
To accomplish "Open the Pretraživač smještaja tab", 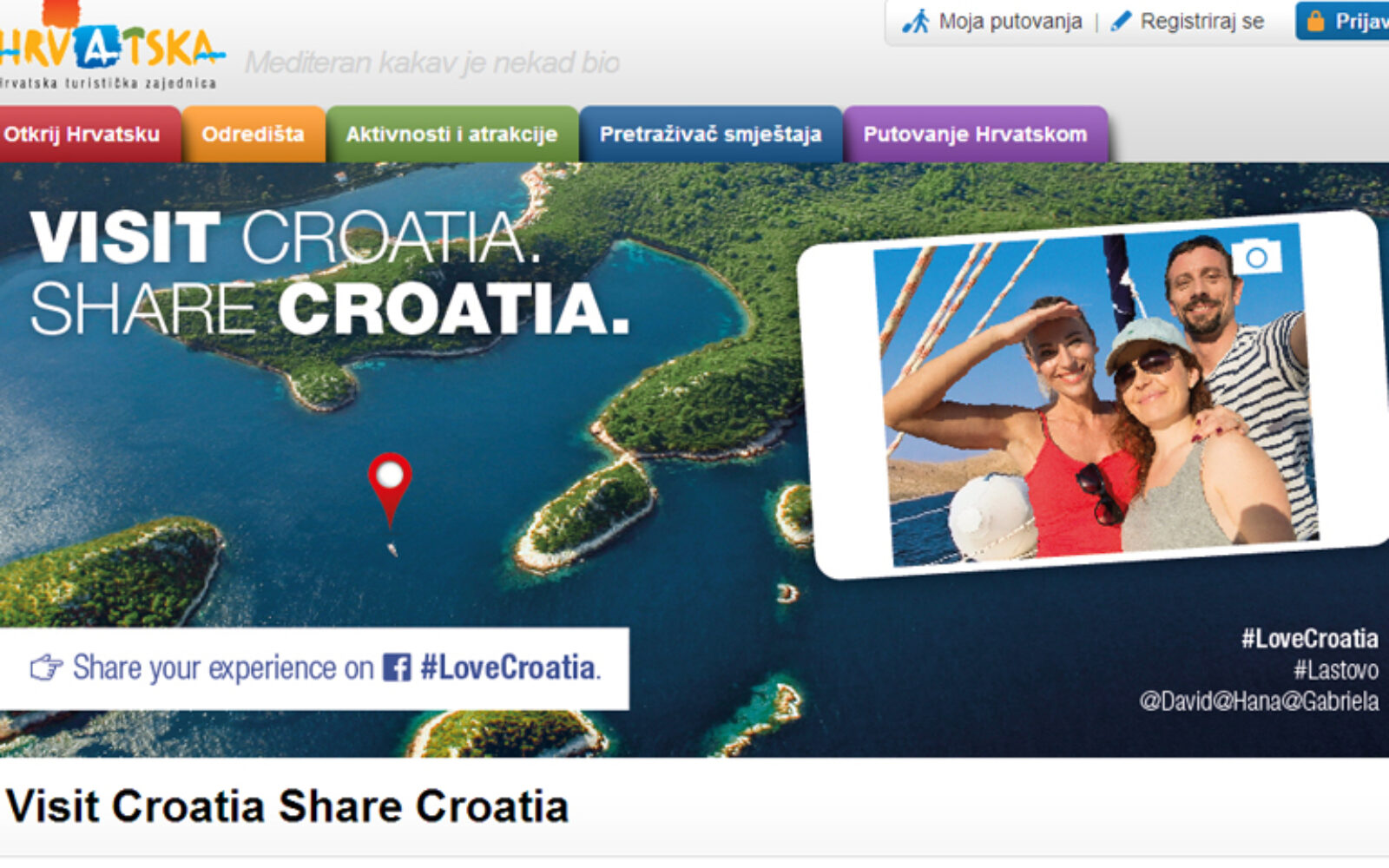I will (x=710, y=135).
